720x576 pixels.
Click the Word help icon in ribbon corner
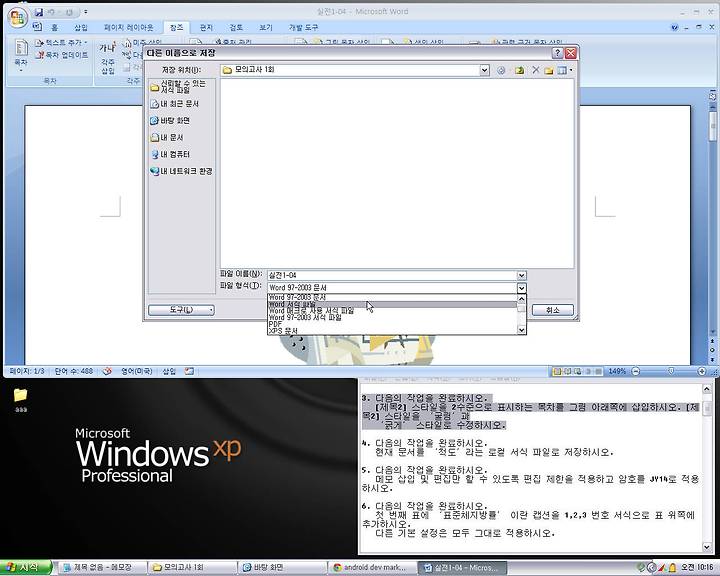pos(674,28)
